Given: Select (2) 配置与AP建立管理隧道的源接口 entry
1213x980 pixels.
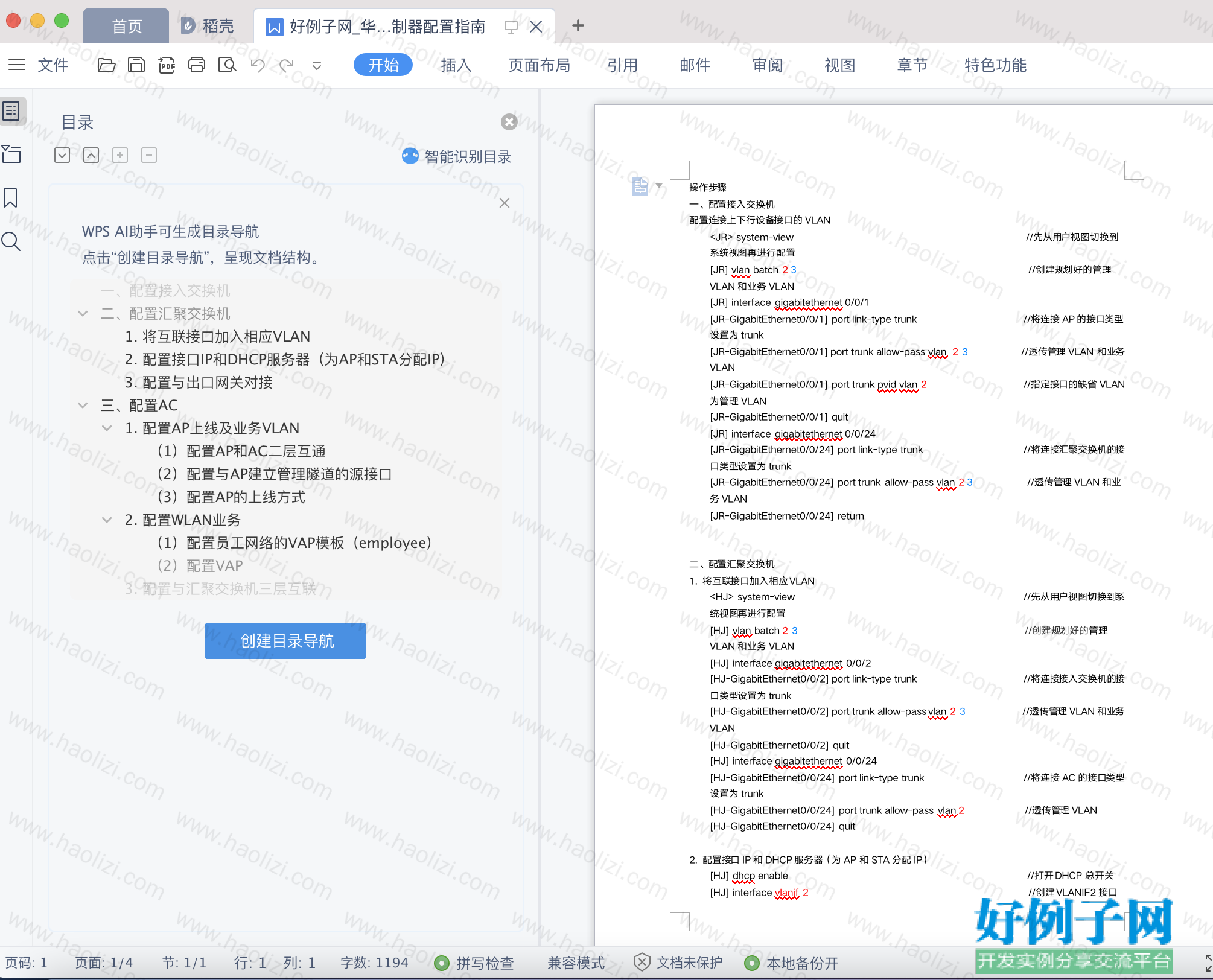Looking at the screenshot, I should click(275, 474).
